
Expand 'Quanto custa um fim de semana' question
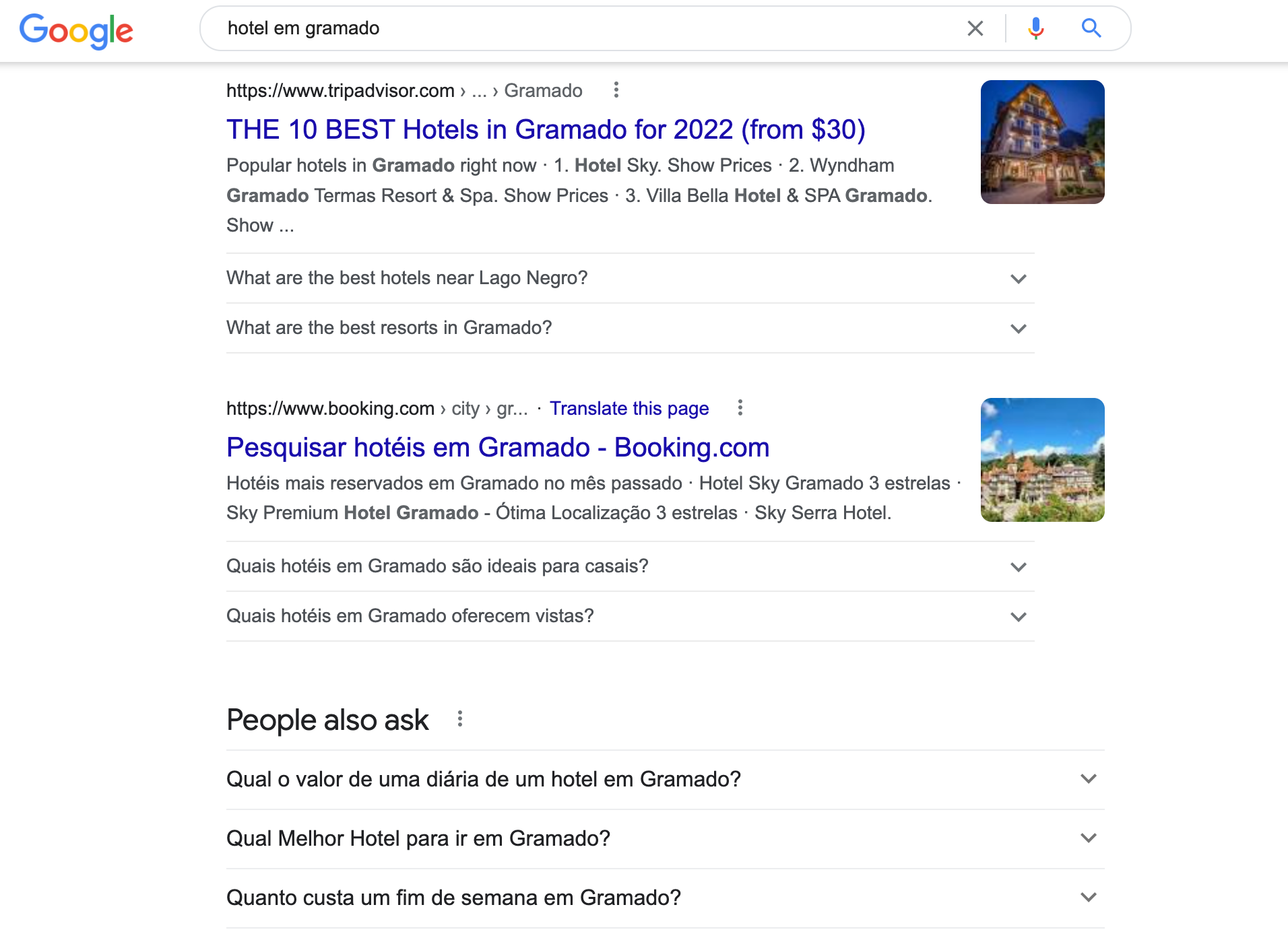(x=665, y=898)
